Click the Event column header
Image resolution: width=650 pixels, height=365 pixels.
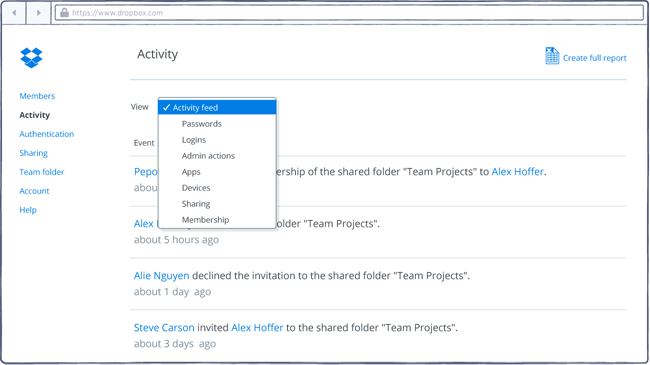coord(144,143)
